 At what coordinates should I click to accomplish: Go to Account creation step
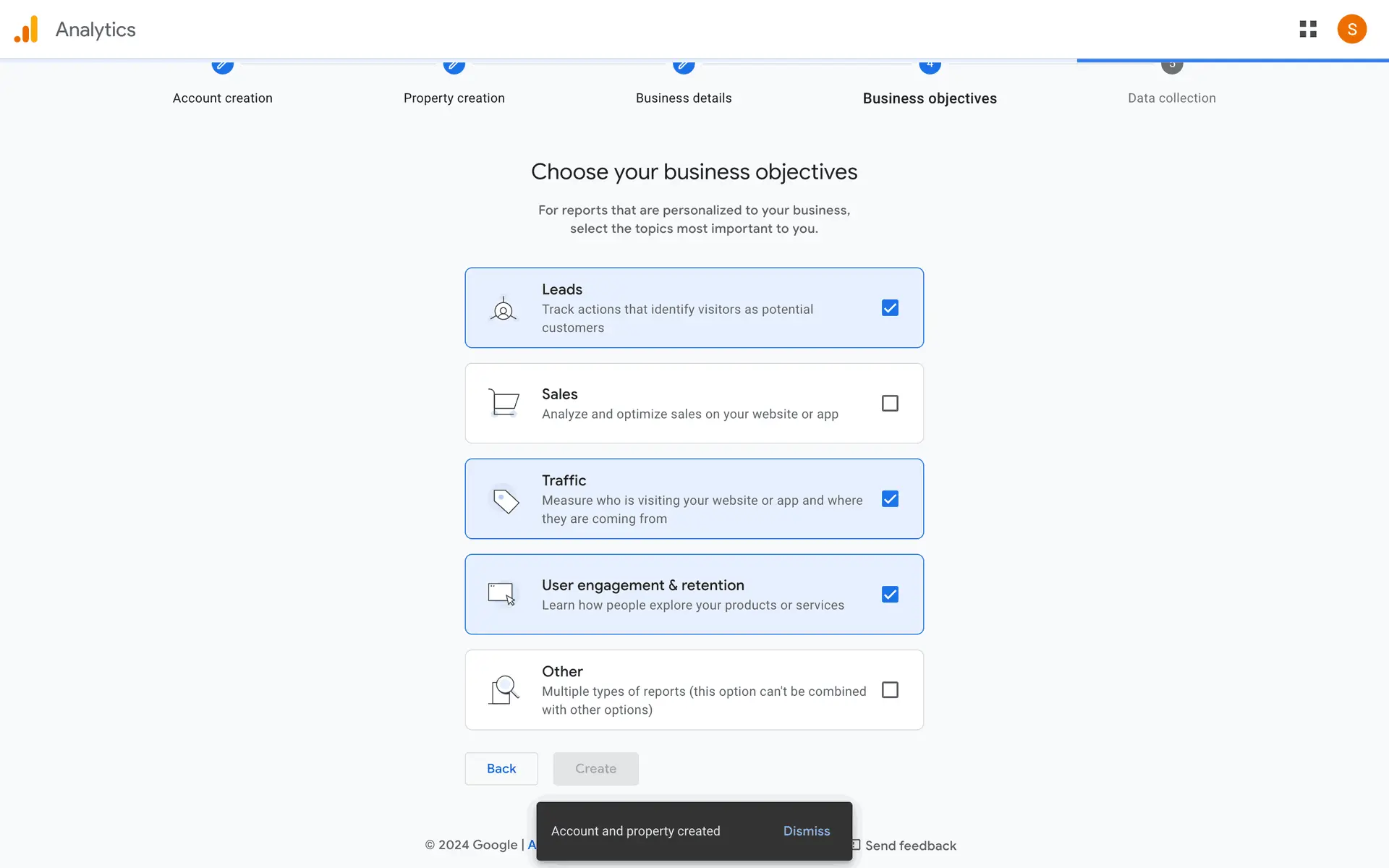[x=222, y=98]
